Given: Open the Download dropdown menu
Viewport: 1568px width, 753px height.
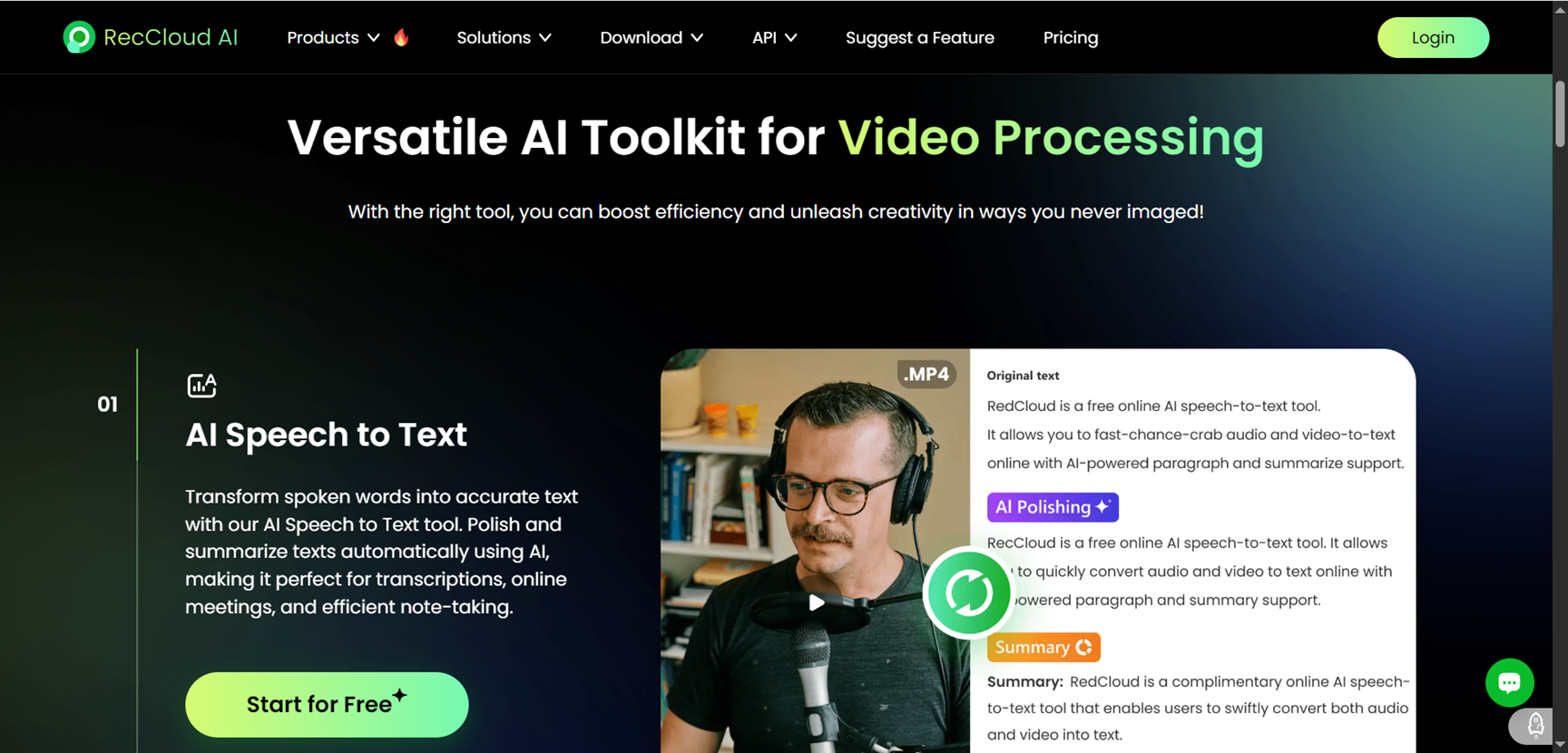Looking at the screenshot, I should [652, 37].
